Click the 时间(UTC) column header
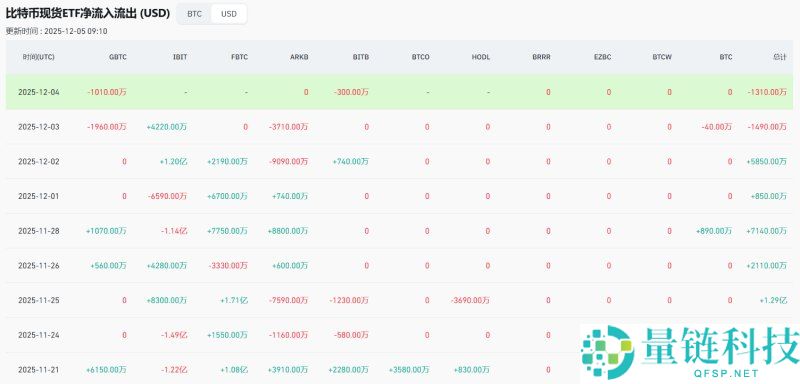The height and width of the screenshot is (384, 800). tap(39, 57)
